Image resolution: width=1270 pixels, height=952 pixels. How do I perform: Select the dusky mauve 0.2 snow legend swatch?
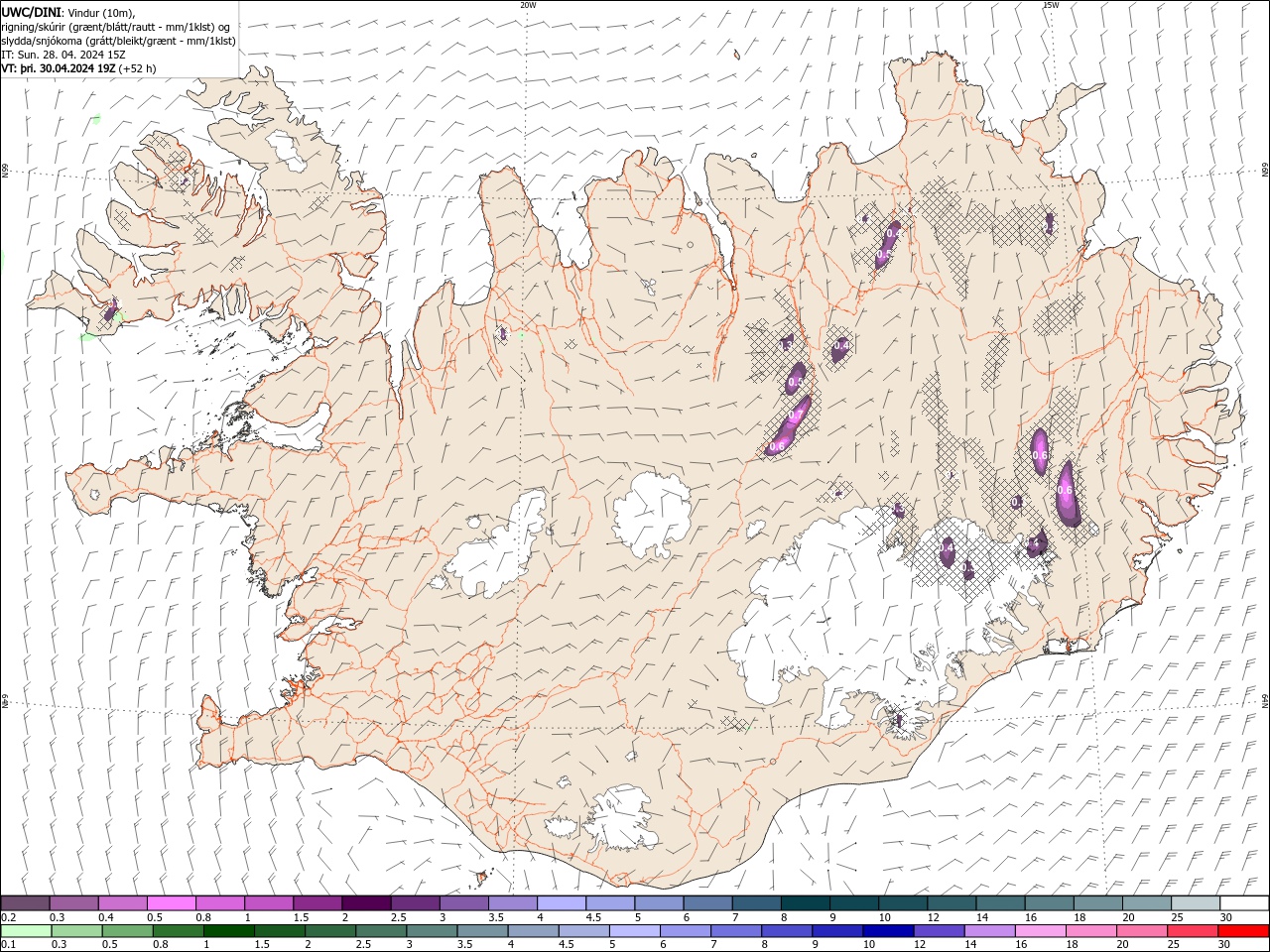click(25, 903)
